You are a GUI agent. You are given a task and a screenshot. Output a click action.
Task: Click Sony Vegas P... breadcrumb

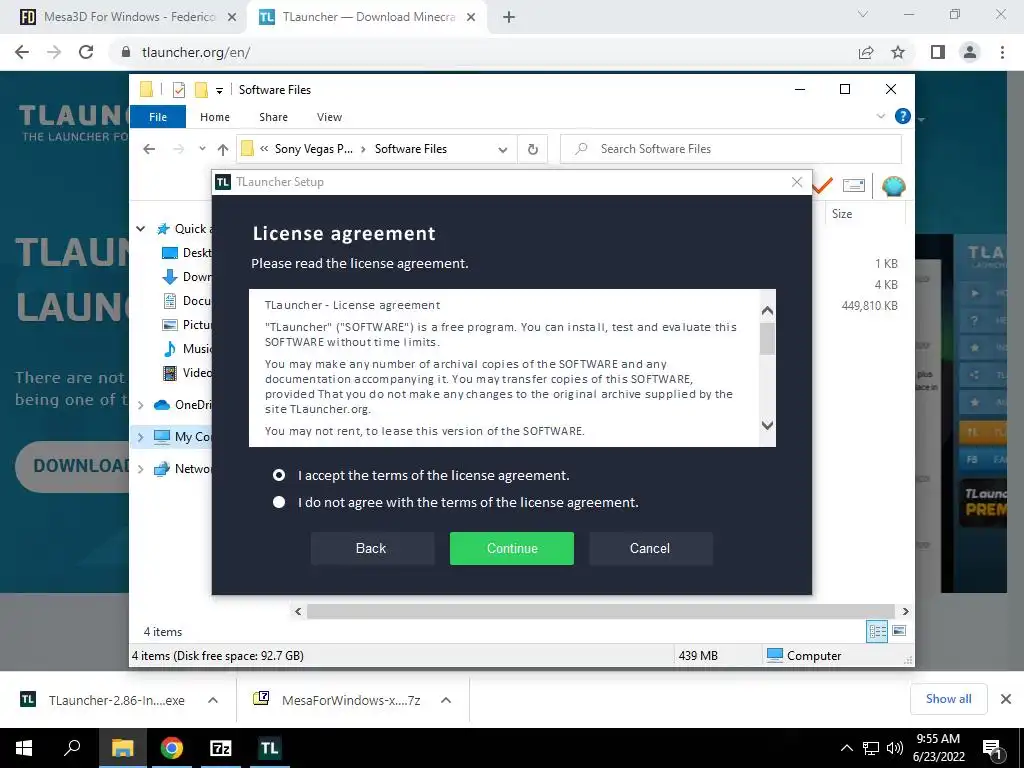[x=313, y=149]
